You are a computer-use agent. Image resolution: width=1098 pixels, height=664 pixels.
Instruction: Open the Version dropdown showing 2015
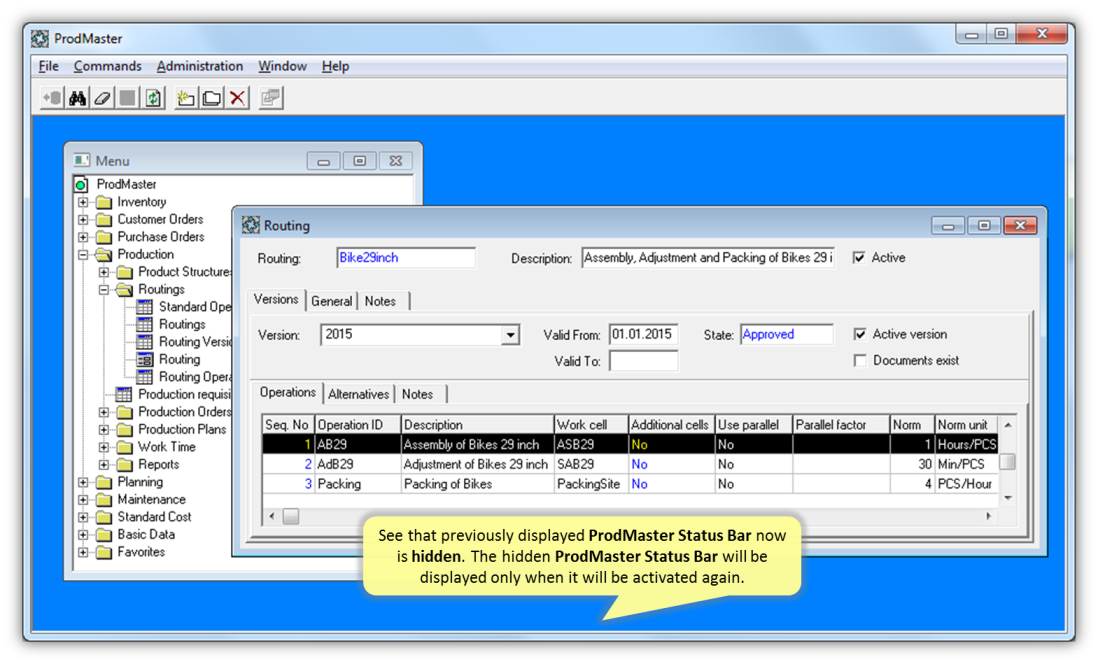click(510, 335)
